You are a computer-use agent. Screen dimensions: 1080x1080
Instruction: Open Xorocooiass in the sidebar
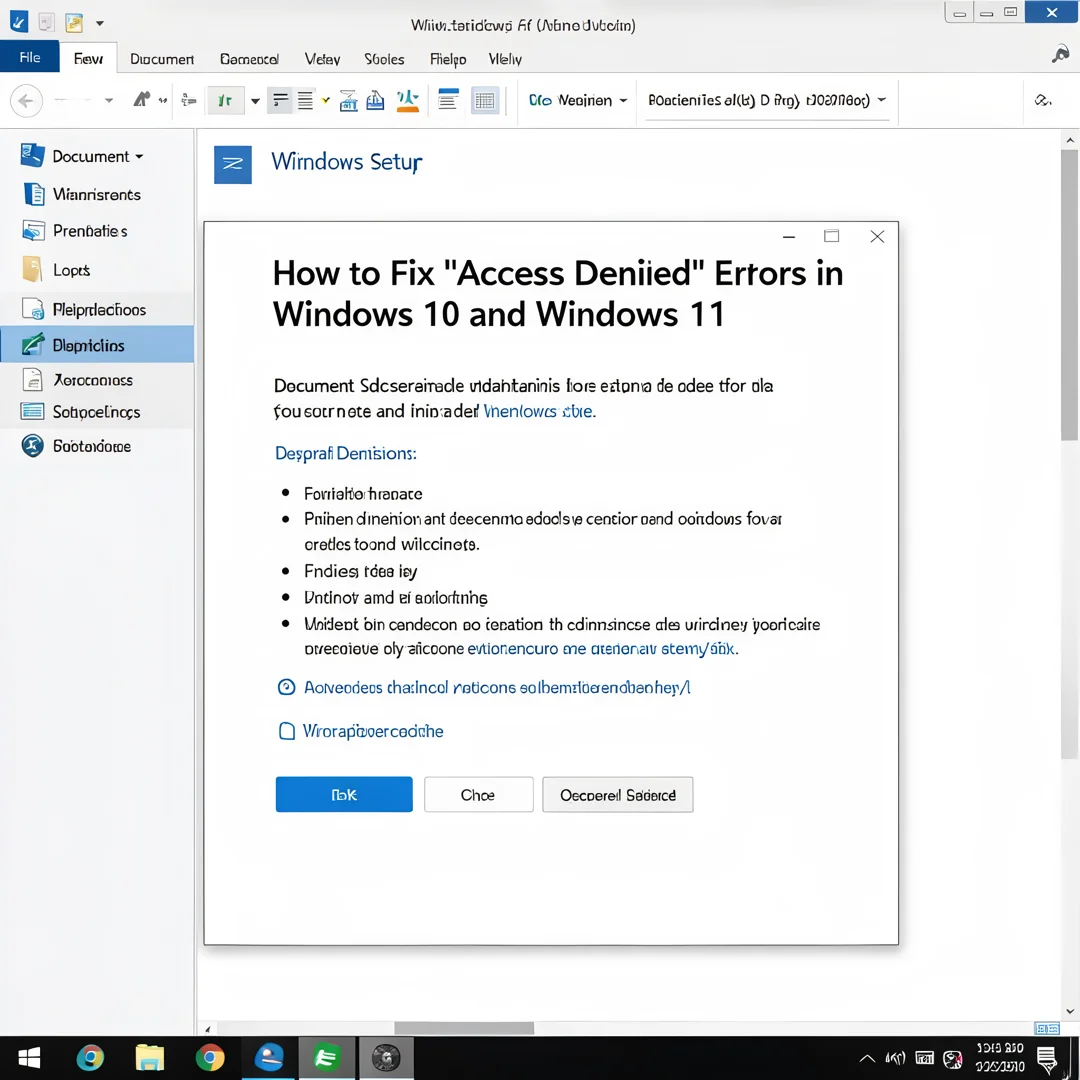coord(97,380)
